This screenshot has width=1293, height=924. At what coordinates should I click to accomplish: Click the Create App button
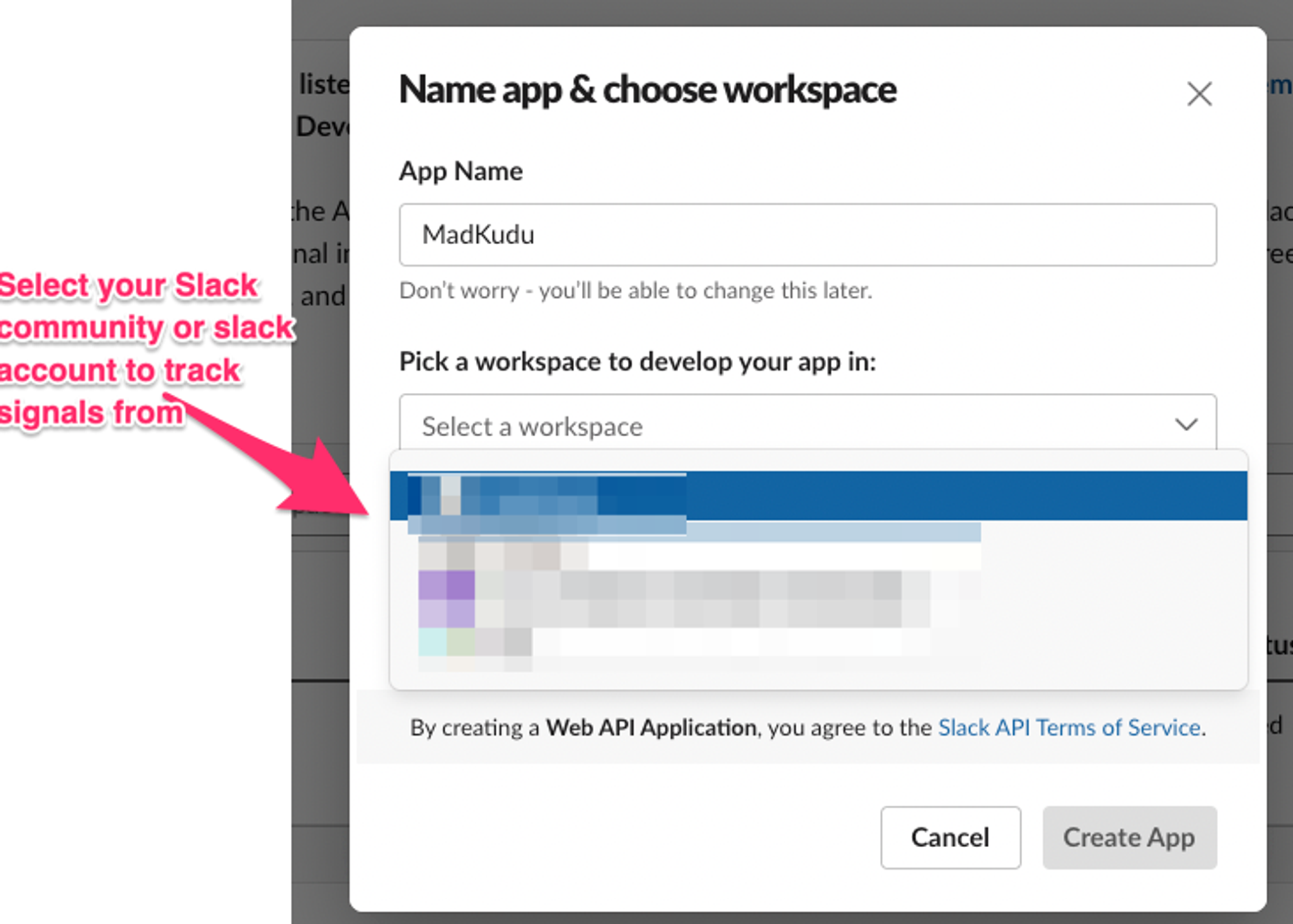(1129, 837)
